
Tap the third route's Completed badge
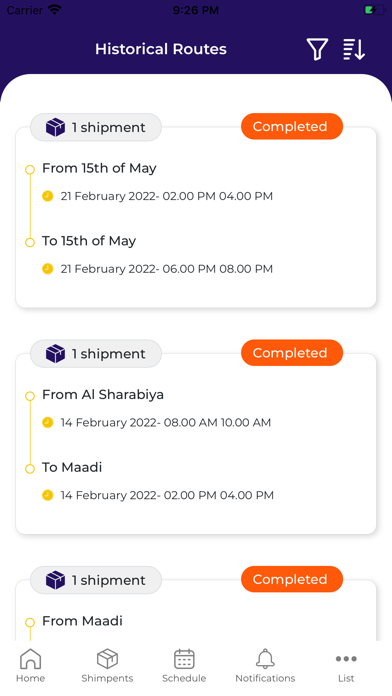[292, 579]
